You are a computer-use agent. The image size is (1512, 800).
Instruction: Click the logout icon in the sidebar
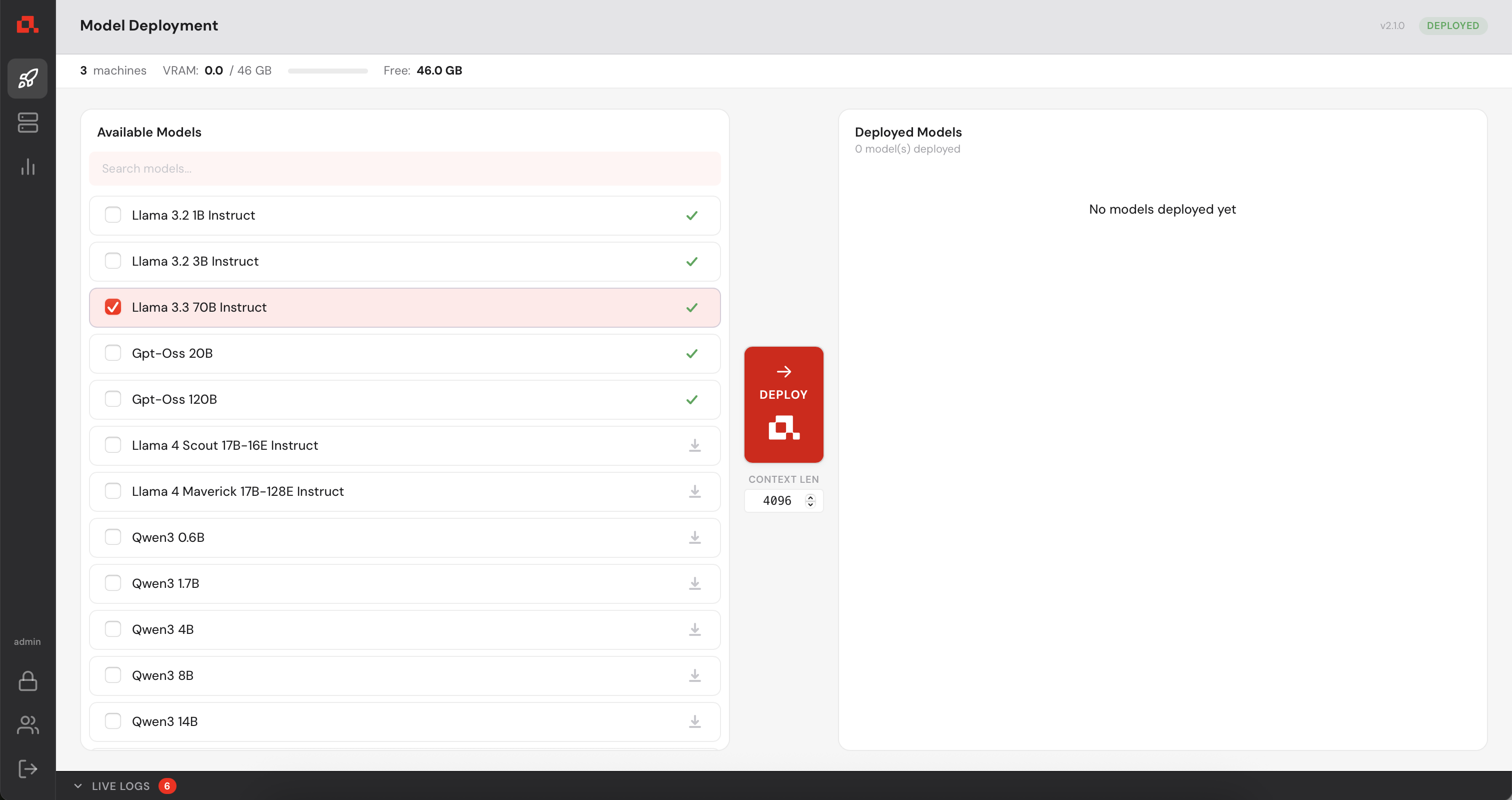point(27,768)
